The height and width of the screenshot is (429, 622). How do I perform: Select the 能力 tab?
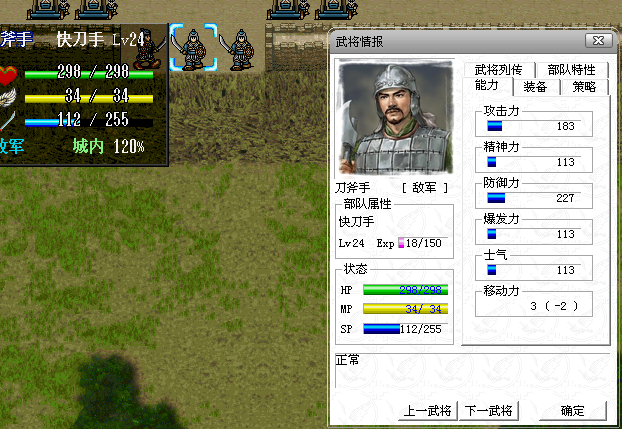pyautogui.click(x=487, y=86)
